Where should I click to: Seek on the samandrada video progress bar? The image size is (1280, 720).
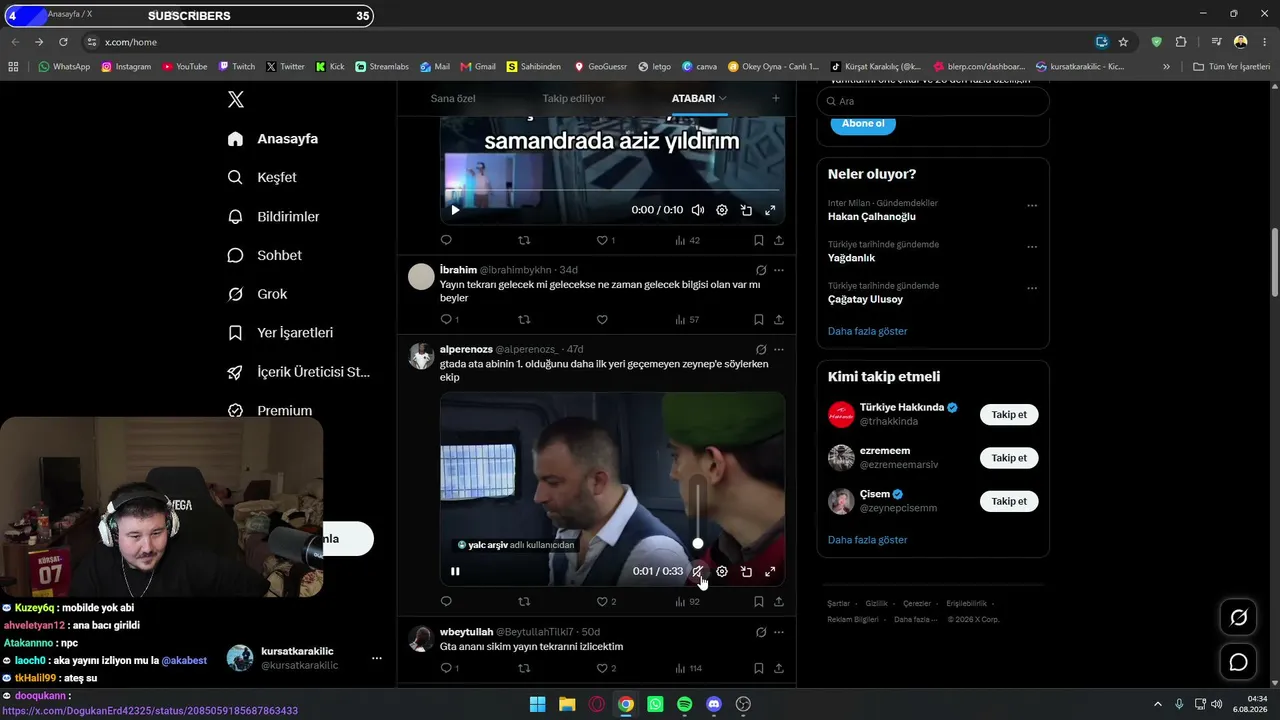point(612,190)
